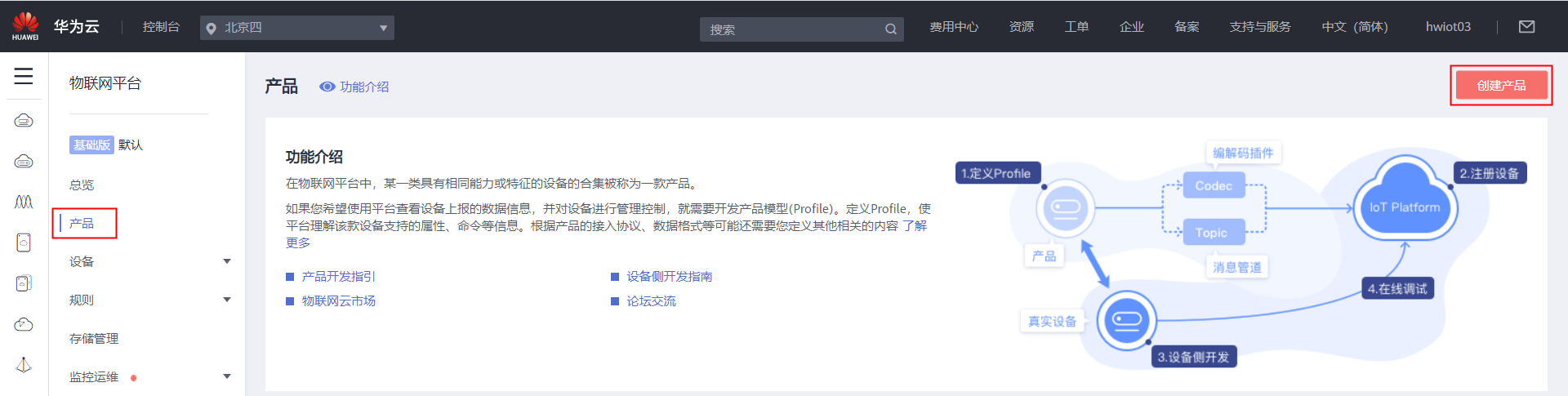Open 支持与服务 in top navigation

point(1260,27)
